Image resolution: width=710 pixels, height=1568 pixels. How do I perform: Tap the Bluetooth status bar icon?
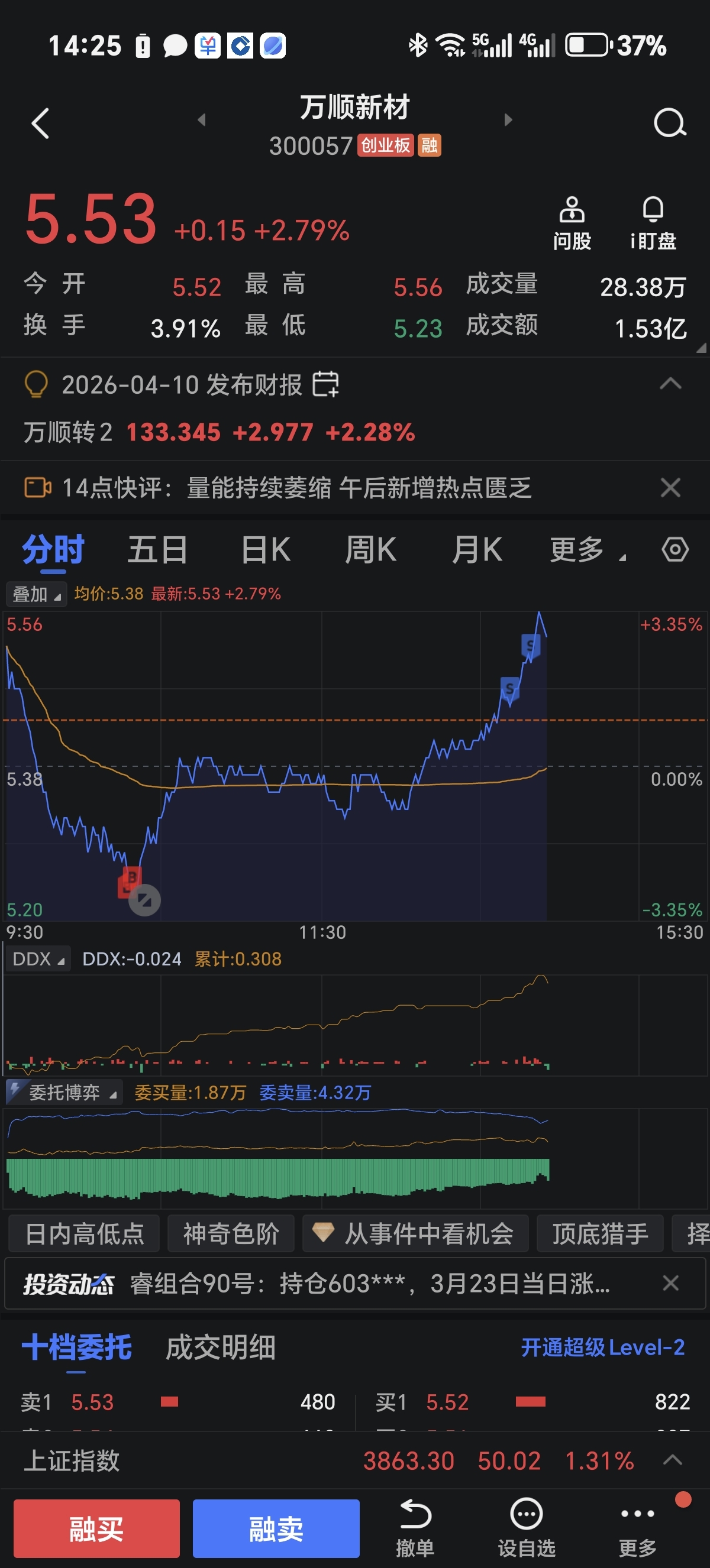tap(418, 45)
